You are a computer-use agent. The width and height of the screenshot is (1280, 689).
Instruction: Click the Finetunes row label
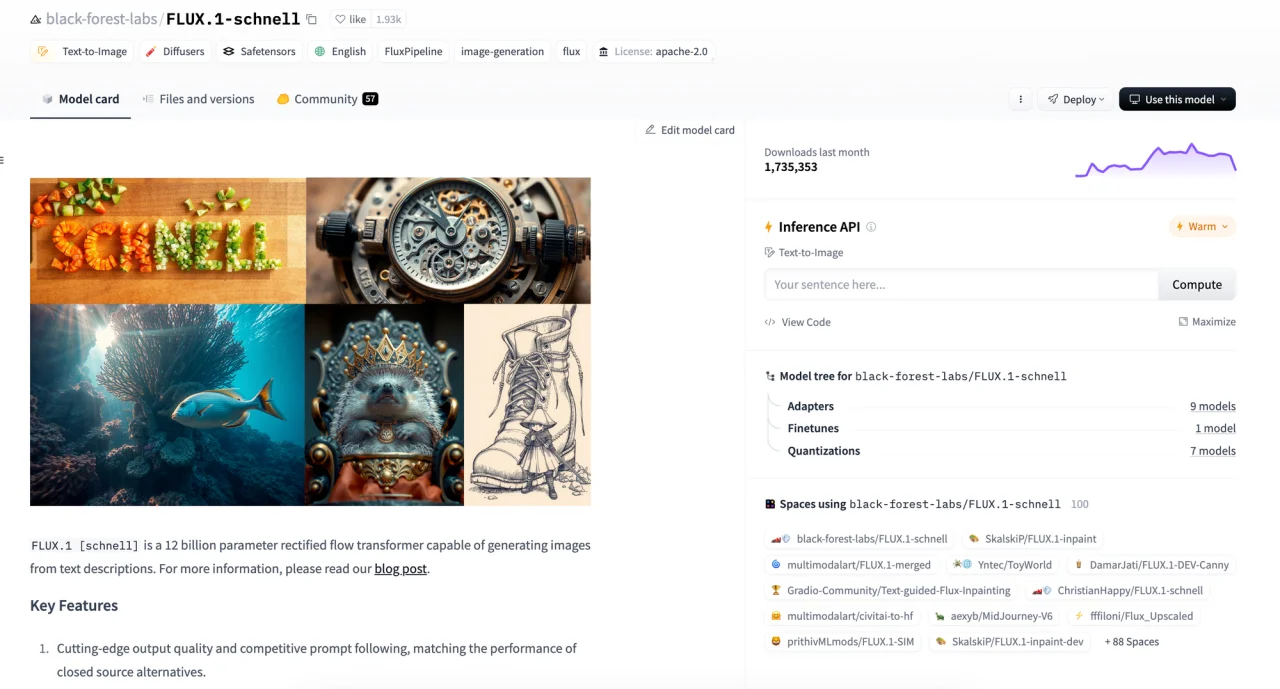click(x=813, y=428)
